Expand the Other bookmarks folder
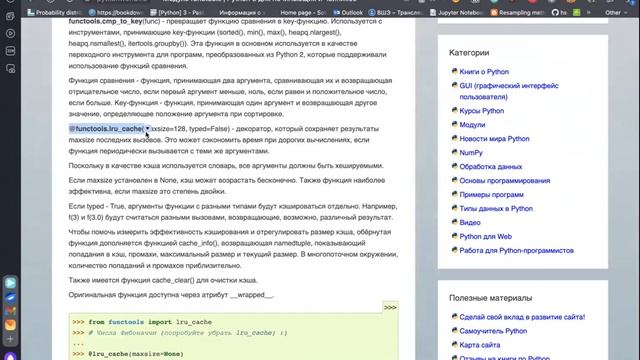The image size is (640, 360). 616,13
